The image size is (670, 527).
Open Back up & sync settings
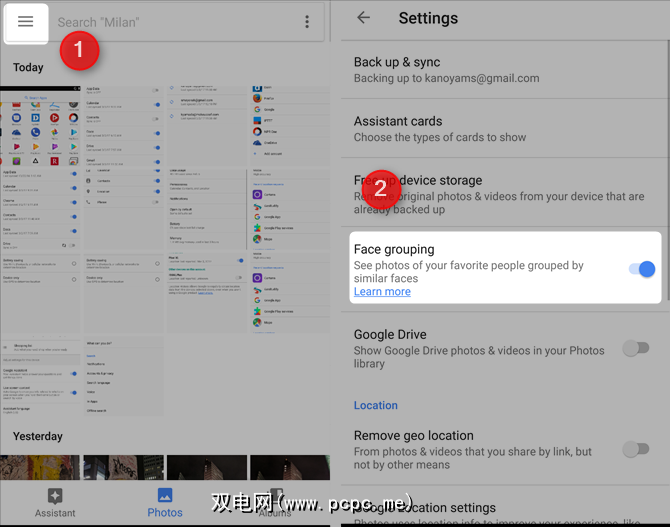coord(505,70)
